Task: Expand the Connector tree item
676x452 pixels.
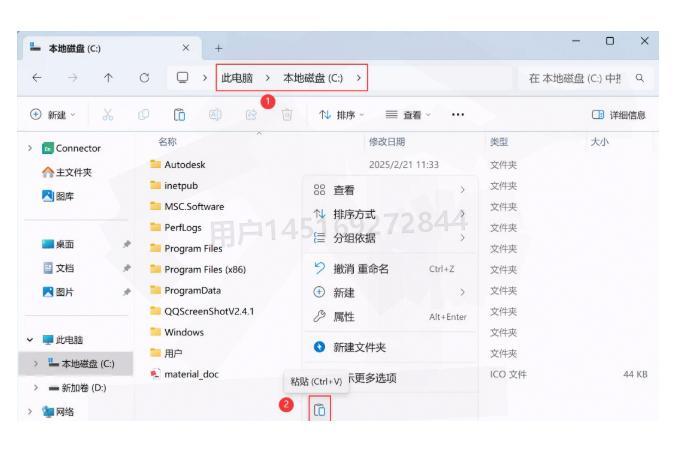Action: point(30,148)
